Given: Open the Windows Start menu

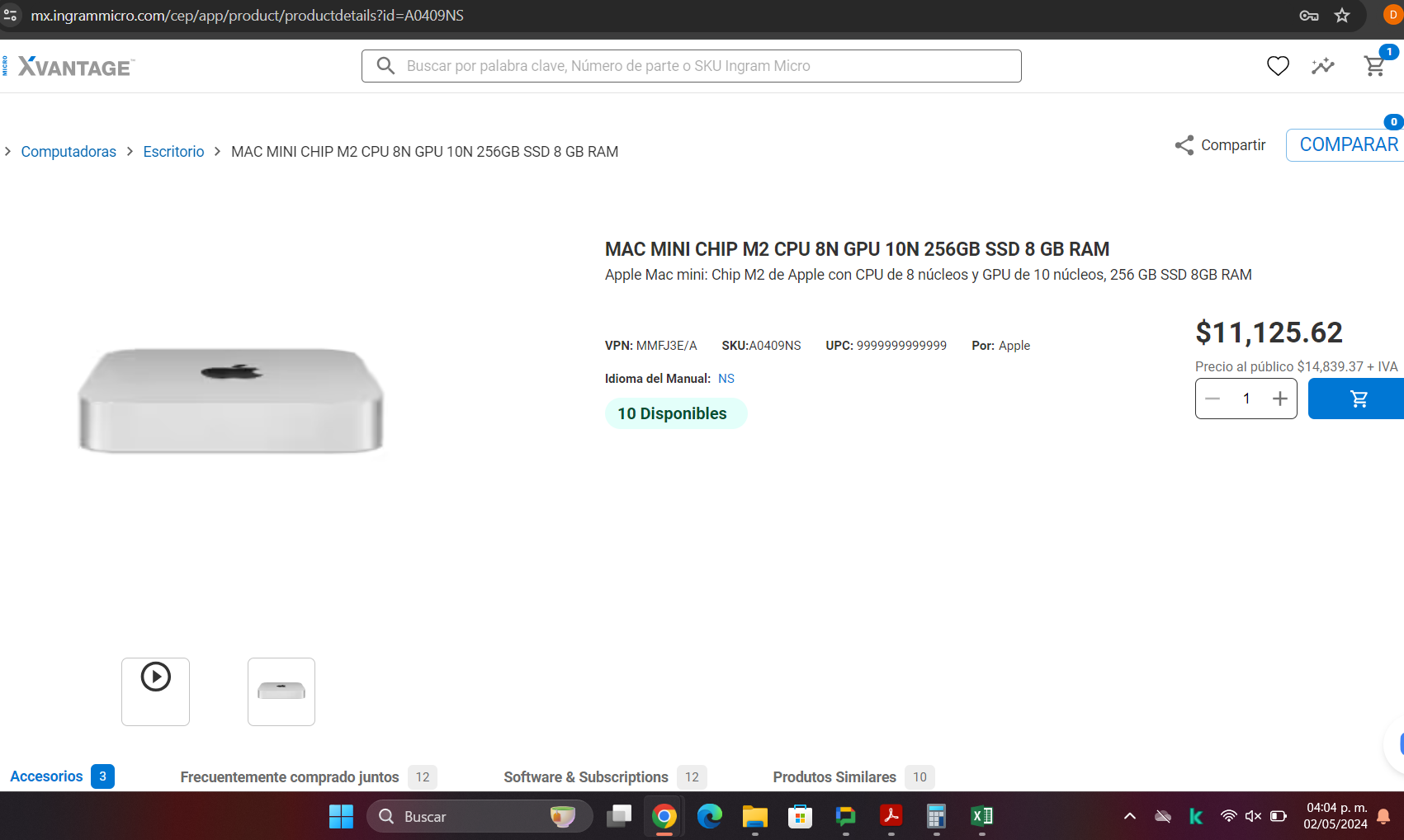Looking at the screenshot, I should pyautogui.click(x=341, y=816).
